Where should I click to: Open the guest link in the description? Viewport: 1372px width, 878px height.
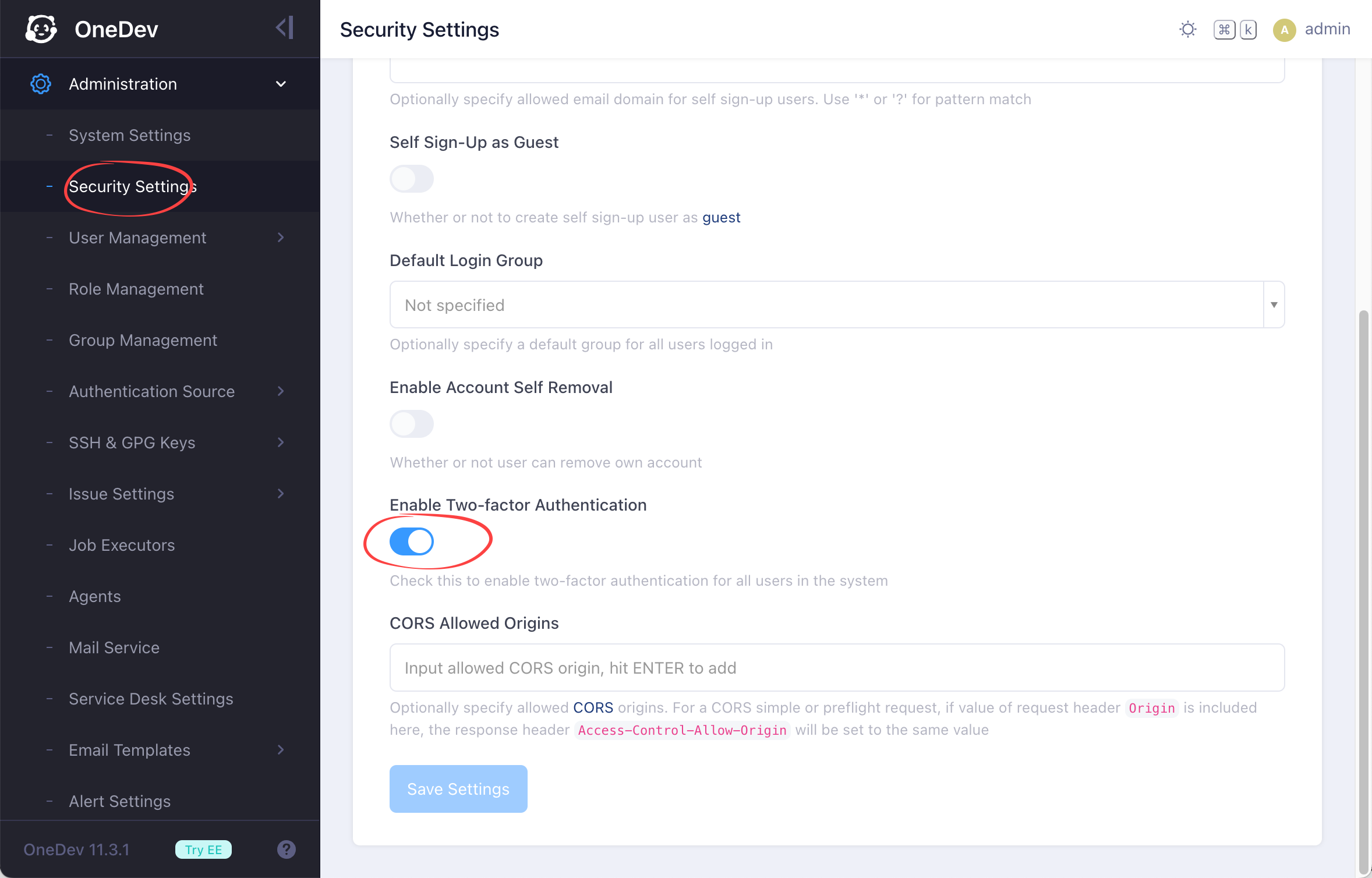(x=721, y=217)
